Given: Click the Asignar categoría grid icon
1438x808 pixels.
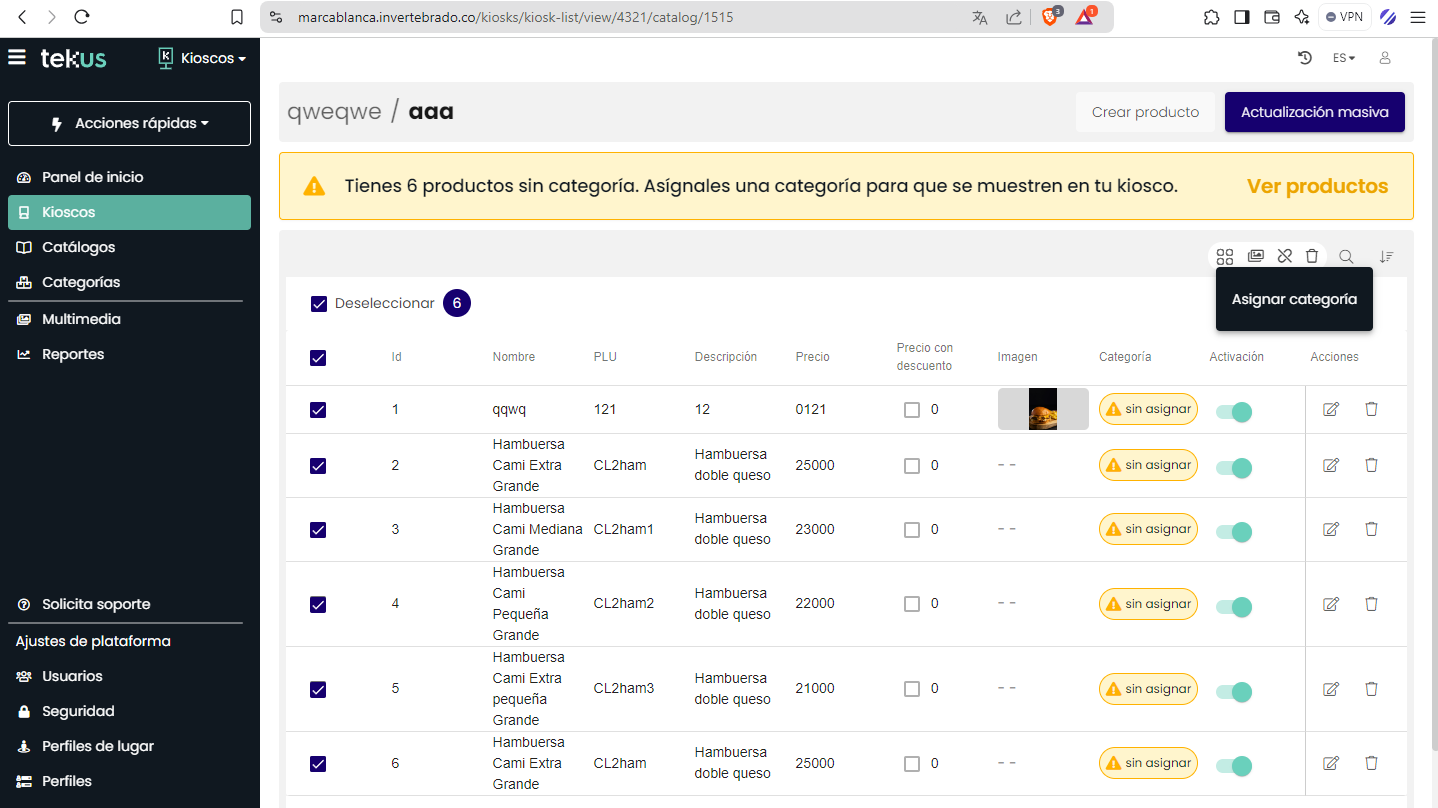Looking at the screenshot, I should click(1225, 257).
